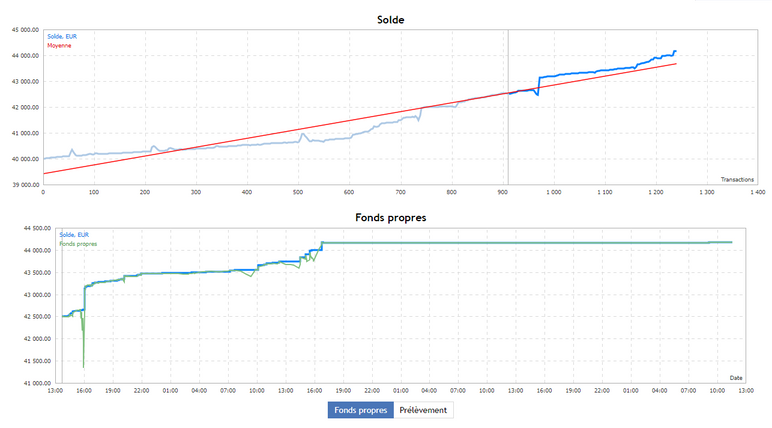Click the gray vertical marker in Solde chart
772x428 pixels.
pos(508,107)
